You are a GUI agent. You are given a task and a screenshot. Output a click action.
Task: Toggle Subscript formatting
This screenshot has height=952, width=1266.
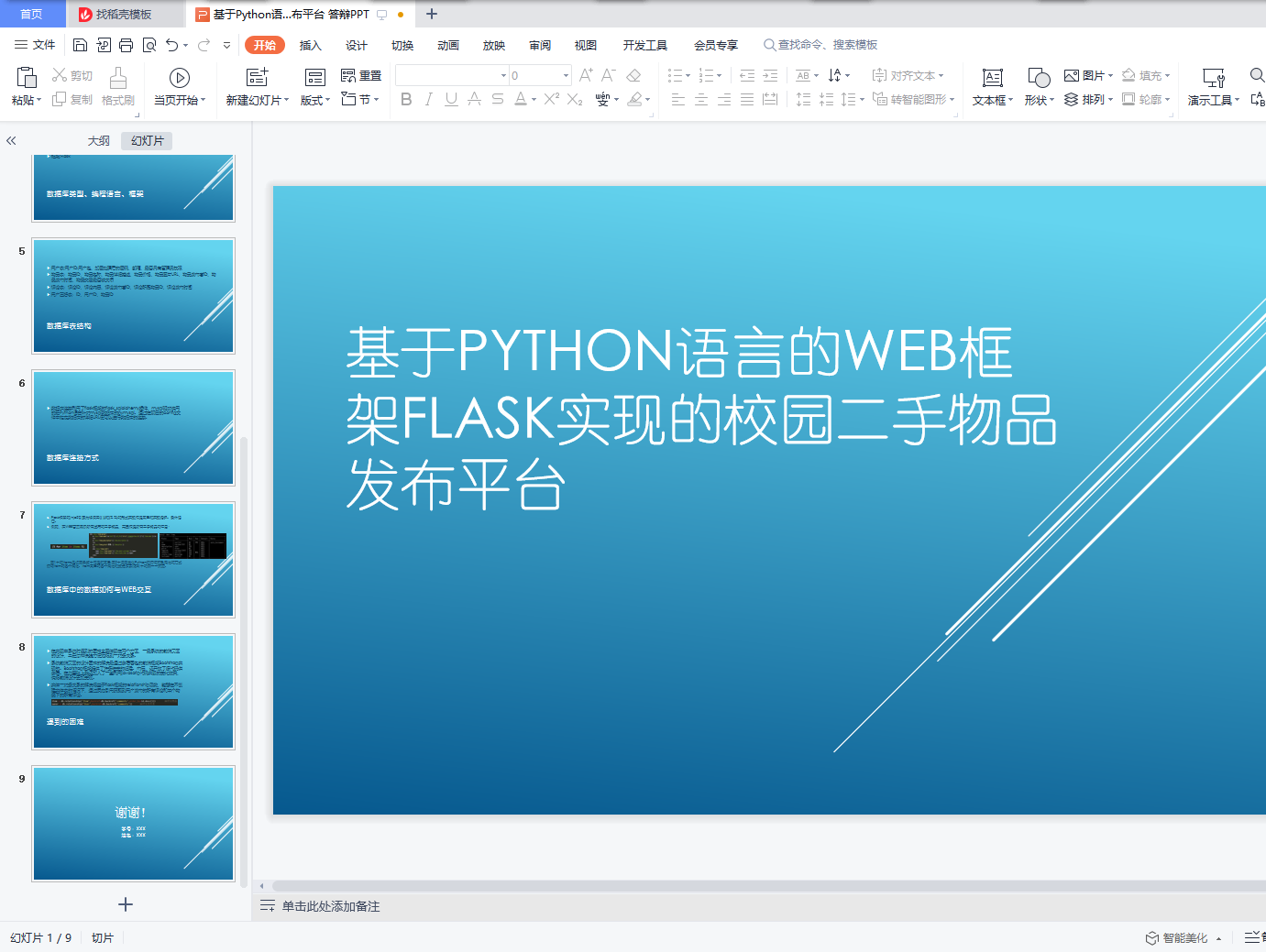575,100
